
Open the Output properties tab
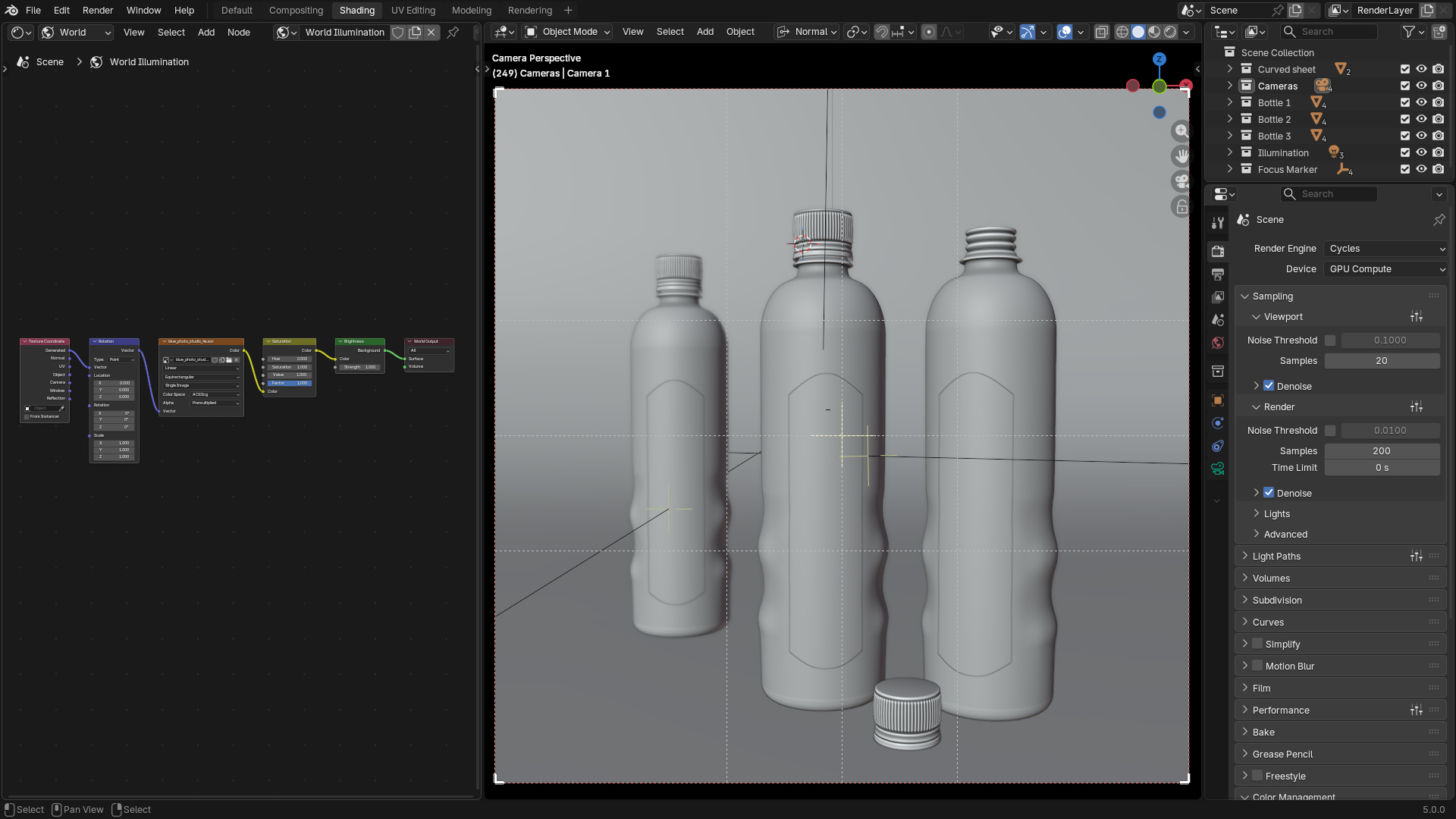tap(1218, 274)
